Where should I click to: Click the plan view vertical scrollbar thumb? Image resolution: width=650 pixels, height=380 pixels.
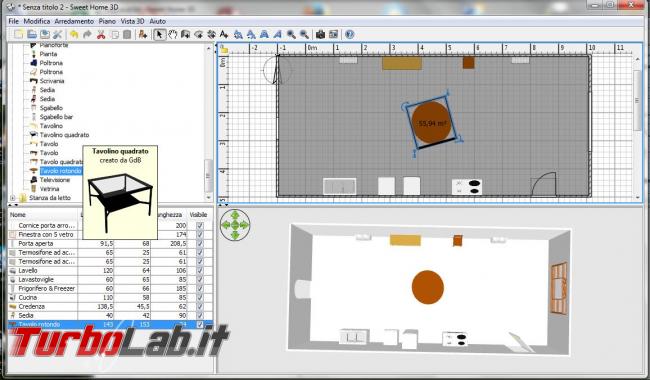[x=638, y=100]
